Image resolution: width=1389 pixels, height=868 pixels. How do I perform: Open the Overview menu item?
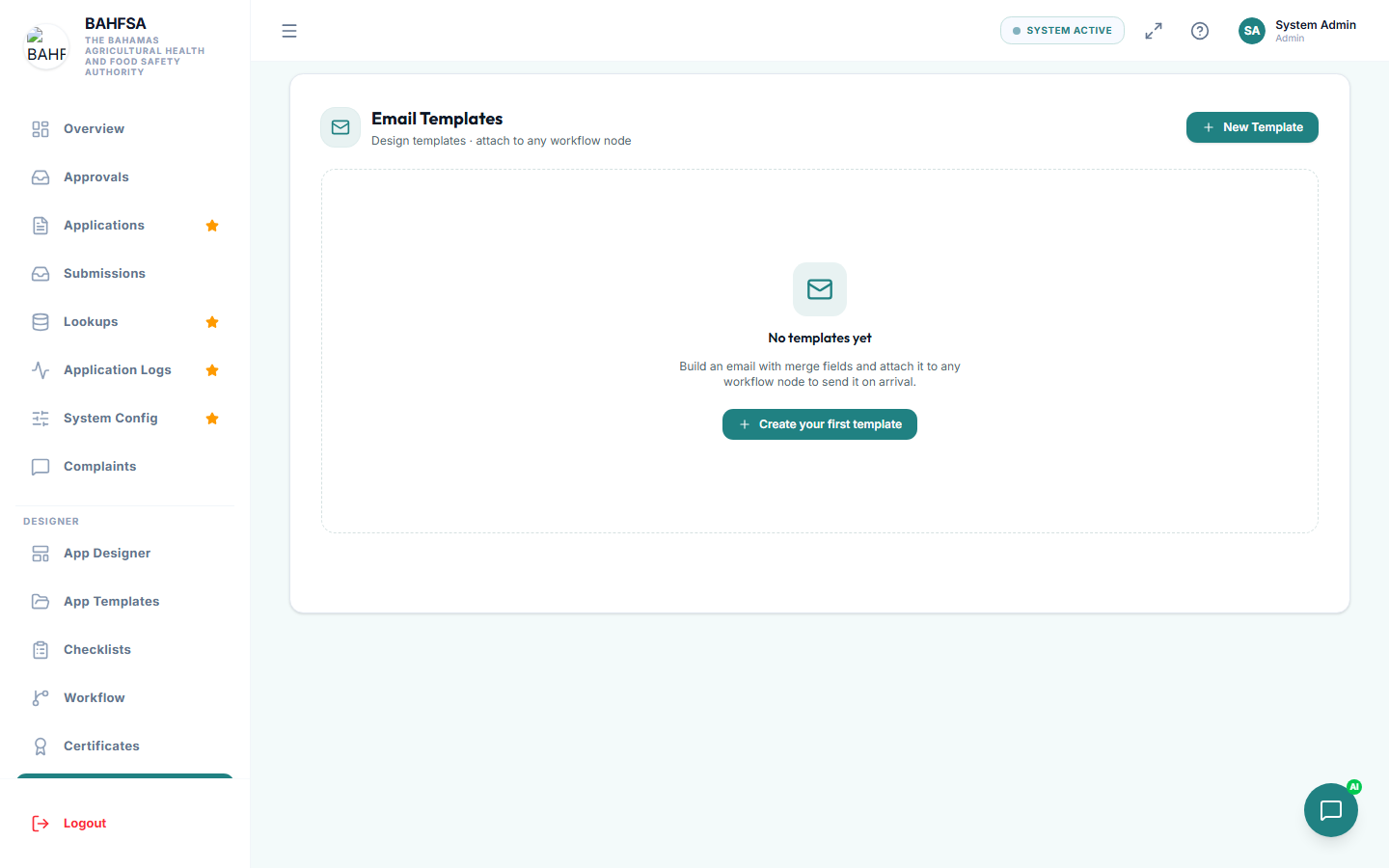pyautogui.click(x=125, y=129)
